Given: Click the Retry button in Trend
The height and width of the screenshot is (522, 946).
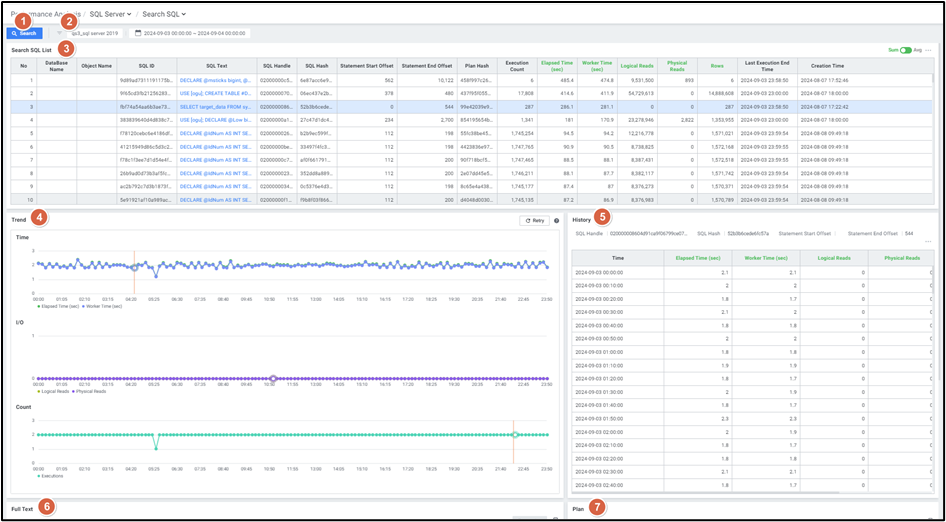Looking at the screenshot, I should coord(535,220).
